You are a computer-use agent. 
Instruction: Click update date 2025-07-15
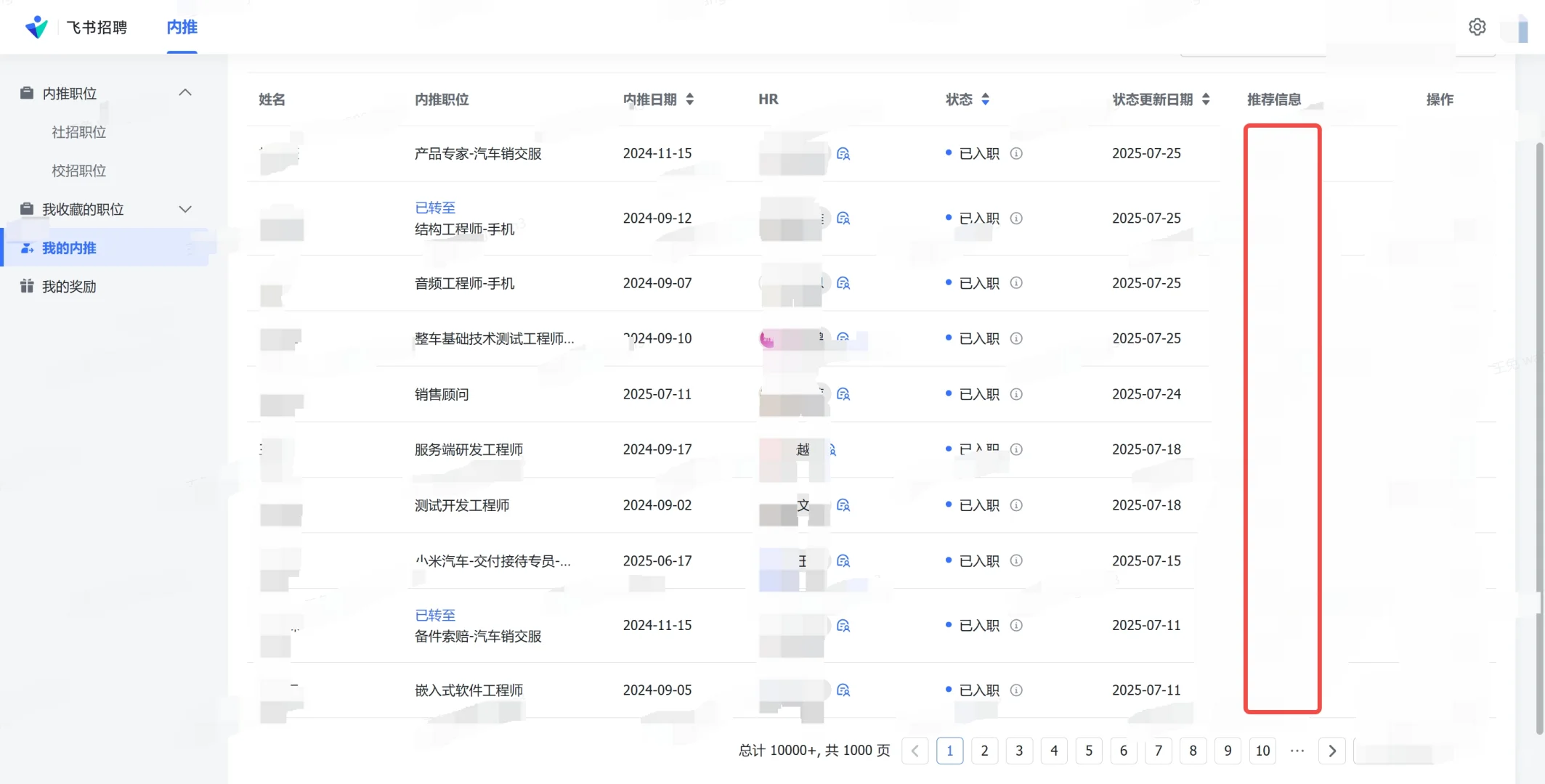point(1146,561)
